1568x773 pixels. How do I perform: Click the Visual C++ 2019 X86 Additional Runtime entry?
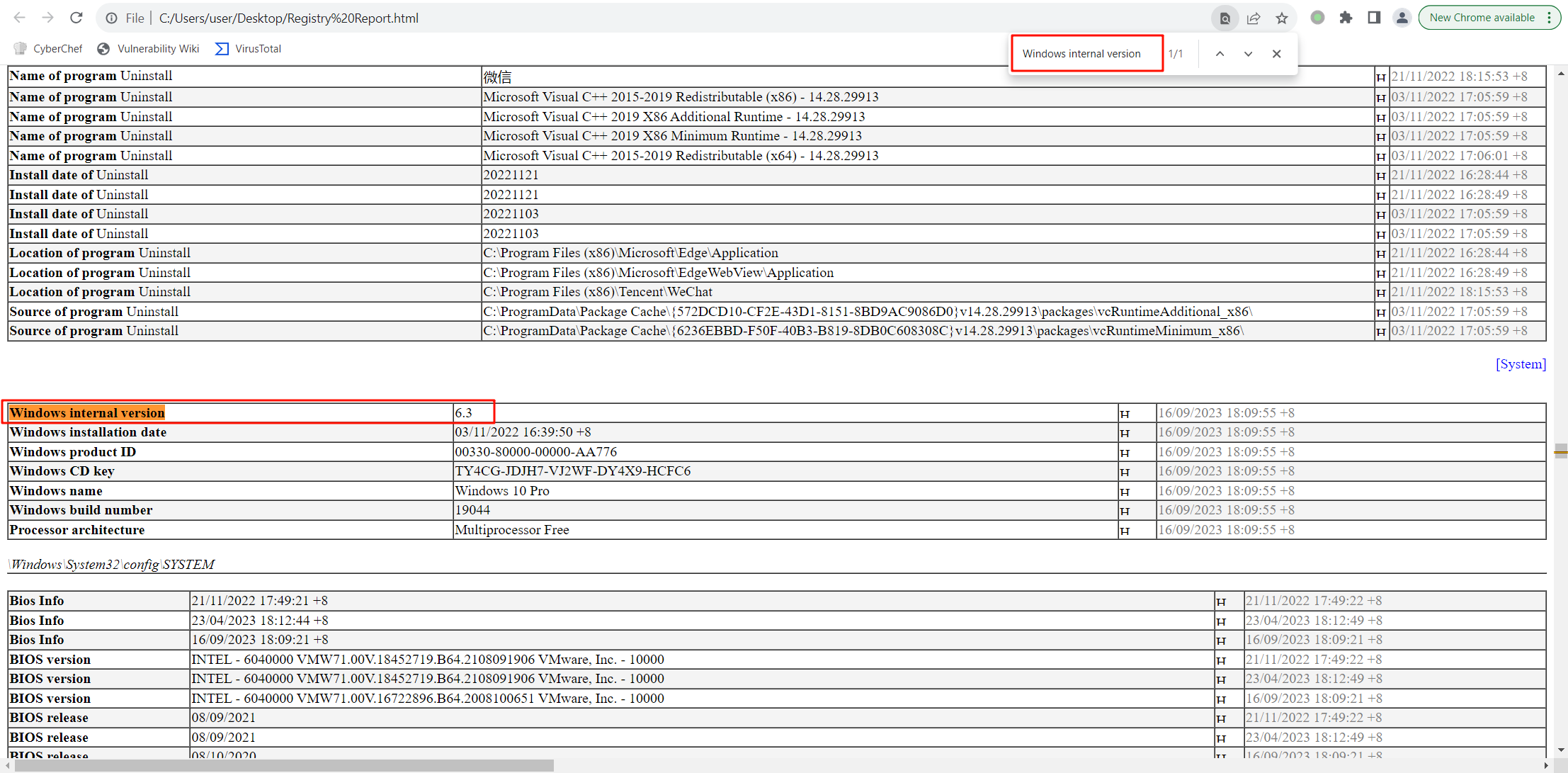pyautogui.click(x=674, y=117)
